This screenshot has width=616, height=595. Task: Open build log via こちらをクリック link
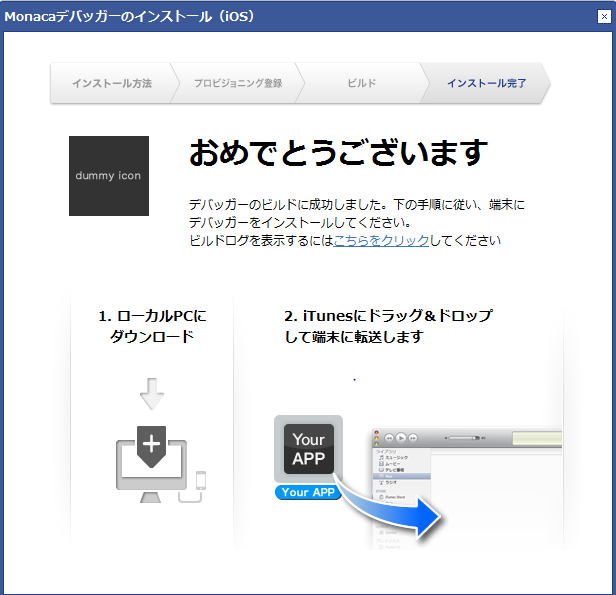381,241
